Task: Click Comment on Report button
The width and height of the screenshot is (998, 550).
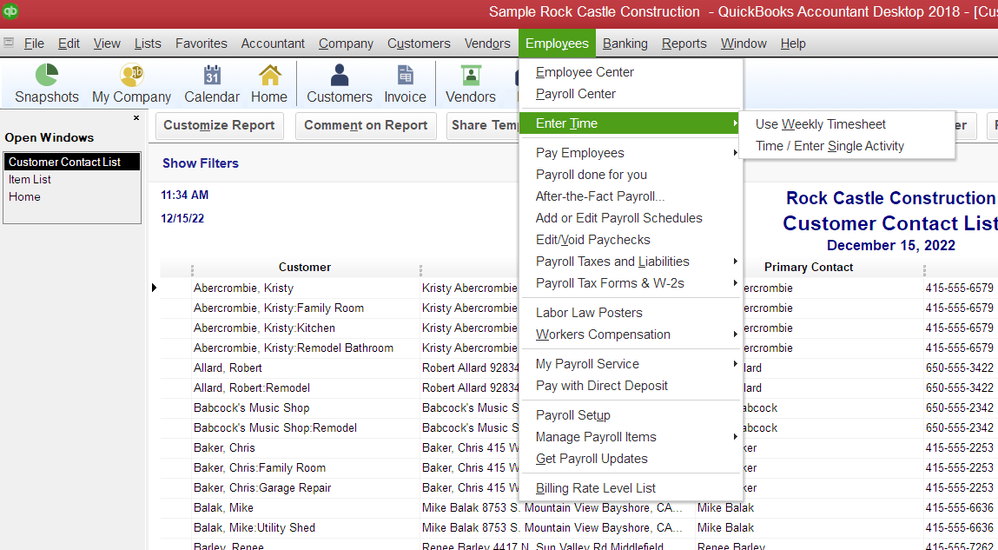Action: pos(365,125)
